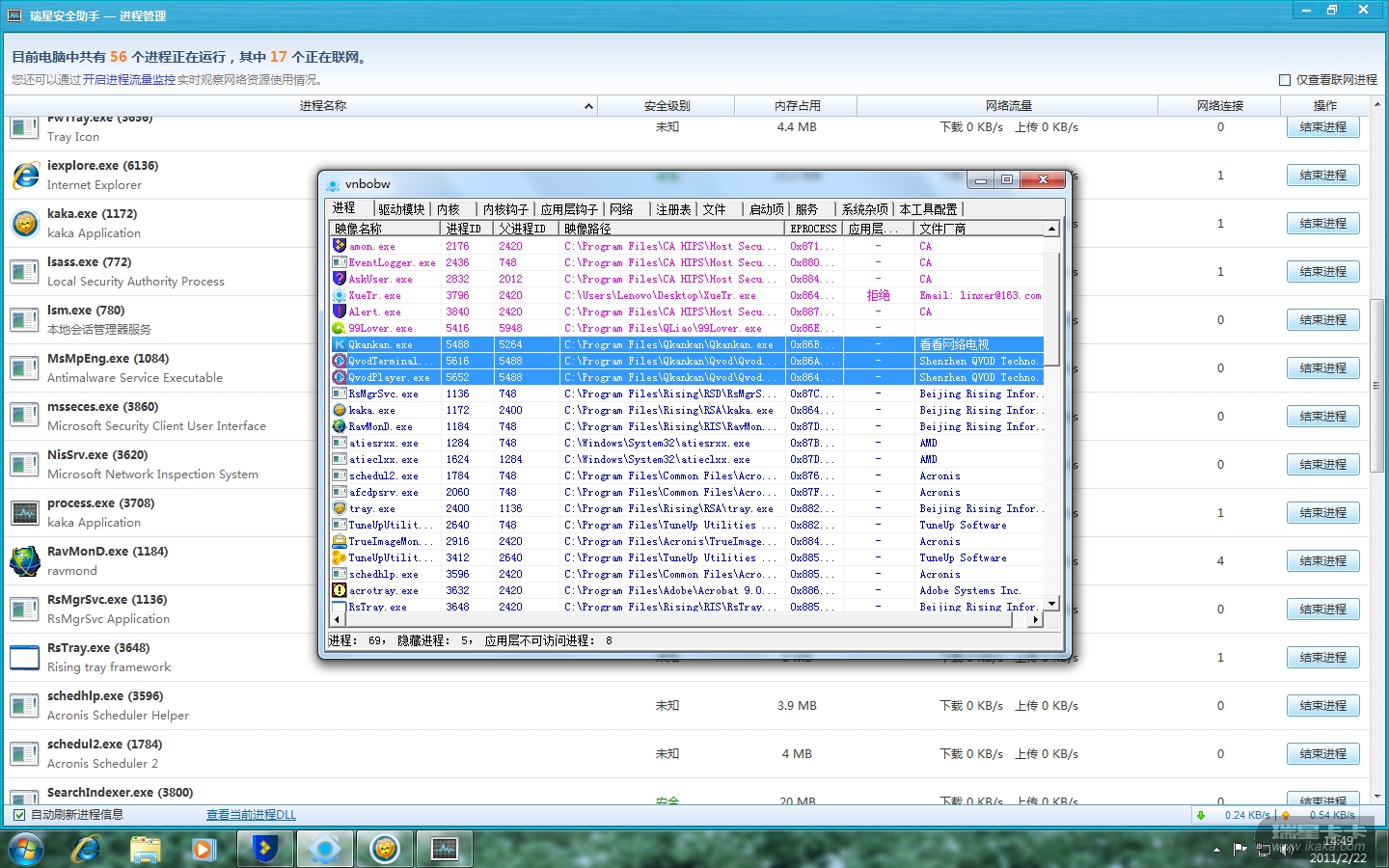Click the vnbobw list scroll down arrow
The image size is (1389, 868).
click(x=1051, y=604)
